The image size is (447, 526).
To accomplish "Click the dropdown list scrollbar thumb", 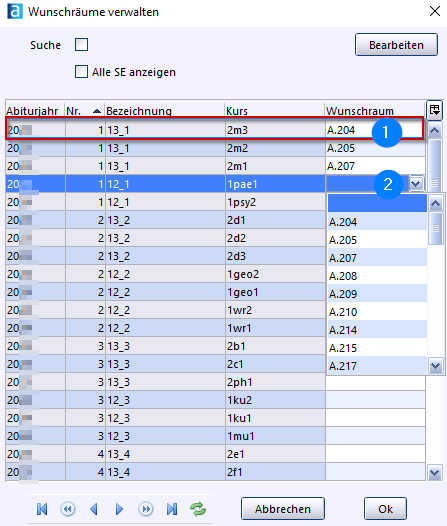I will [x=436, y=228].
